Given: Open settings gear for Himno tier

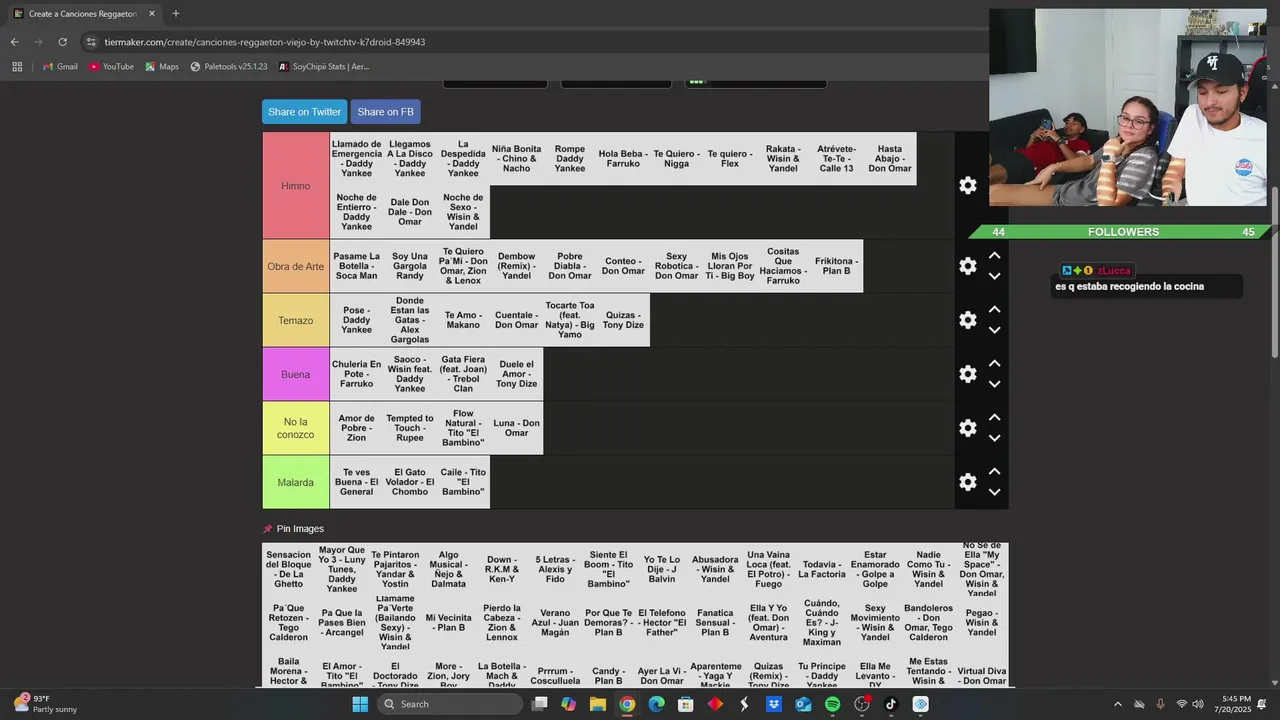Looking at the screenshot, I should (x=967, y=185).
